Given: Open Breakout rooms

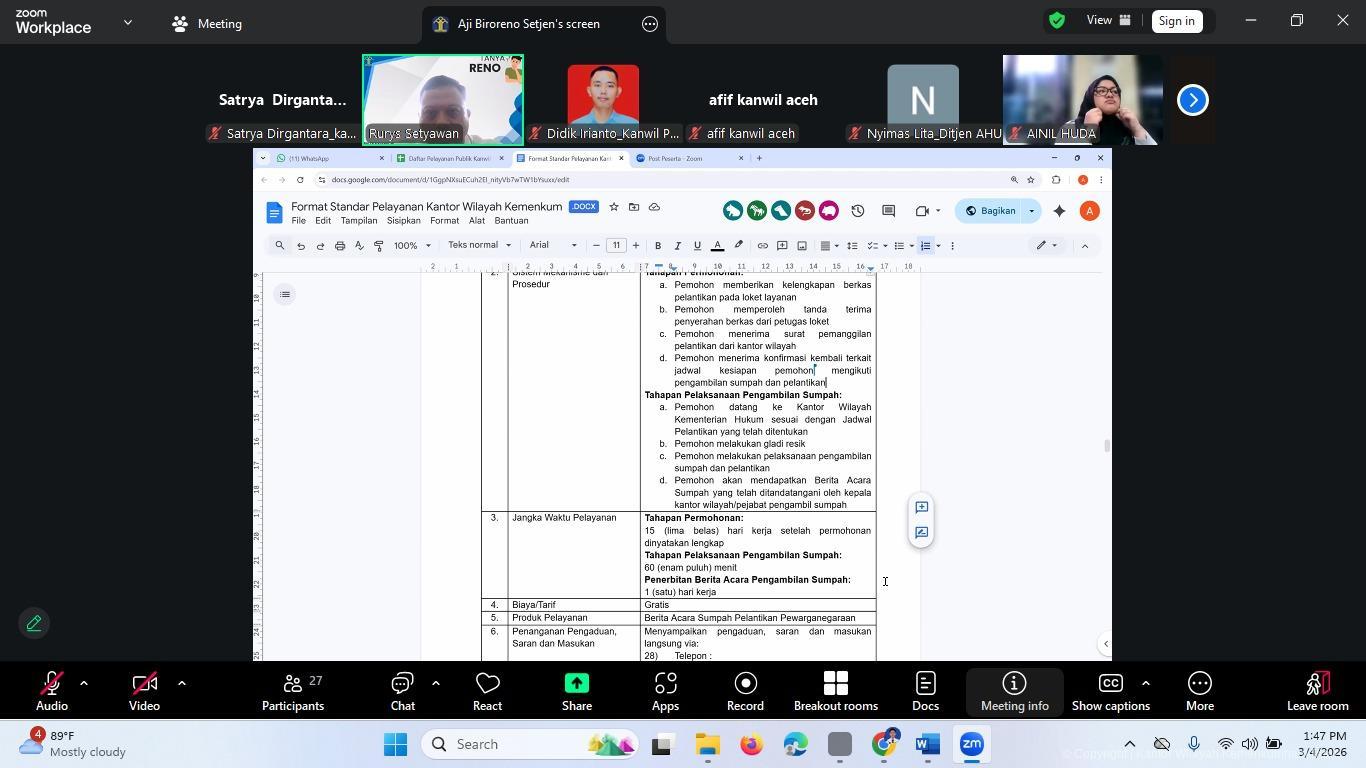Looking at the screenshot, I should click(x=835, y=691).
